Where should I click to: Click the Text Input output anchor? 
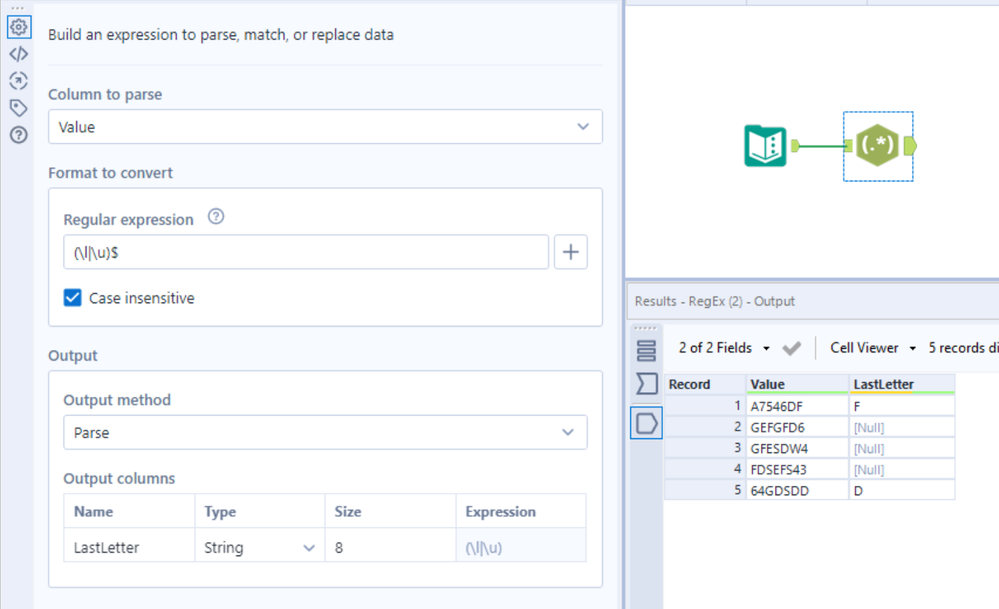[795, 146]
